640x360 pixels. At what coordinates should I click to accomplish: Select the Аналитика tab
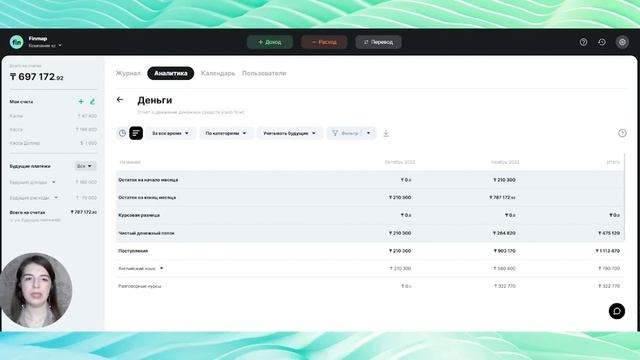click(171, 73)
